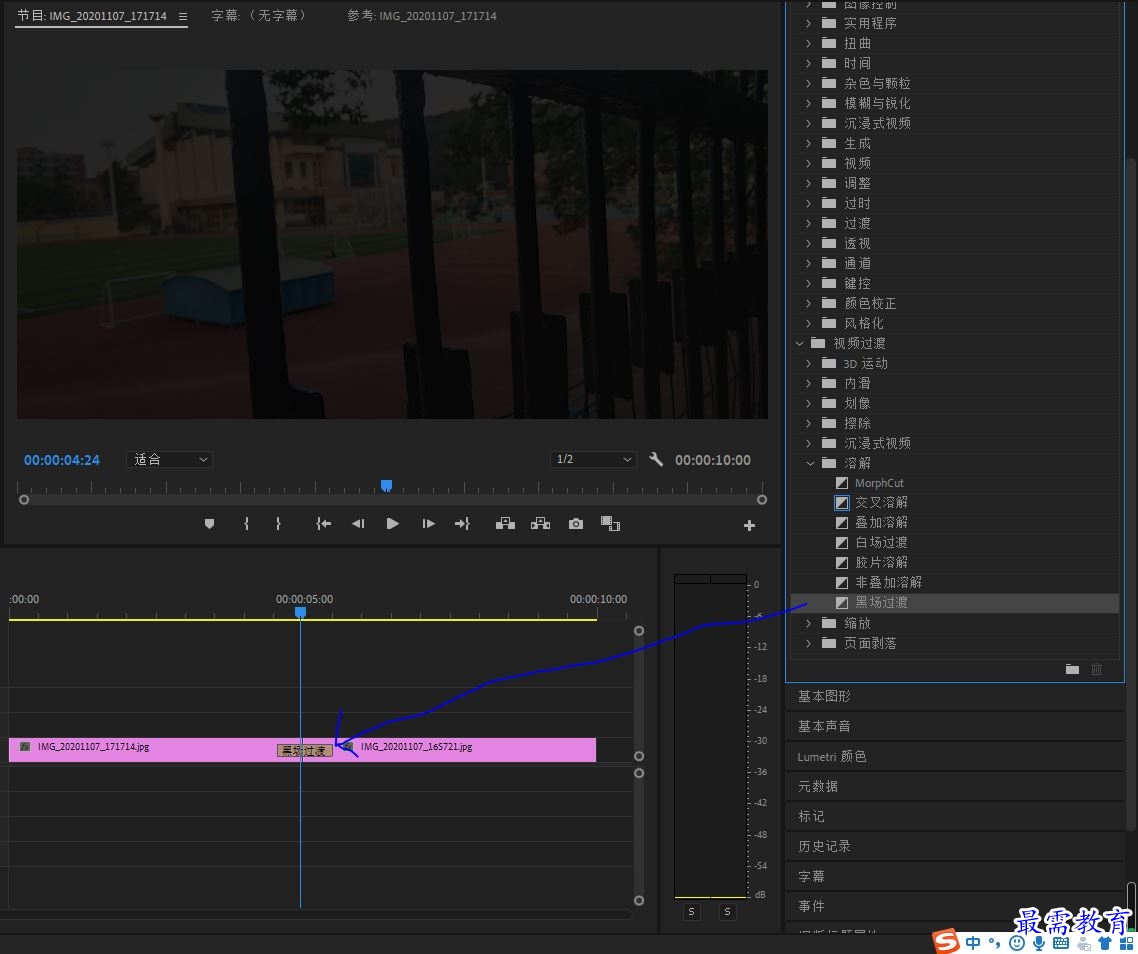The width and height of the screenshot is (1138, 954).
Task: Expand the 擦除 folder
Action: tap(809, 423)
